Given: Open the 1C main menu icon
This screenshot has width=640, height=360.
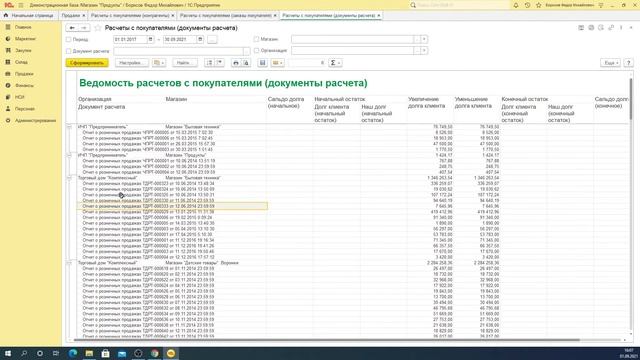Looking at the screenshot, I should (x=9, y=5).
